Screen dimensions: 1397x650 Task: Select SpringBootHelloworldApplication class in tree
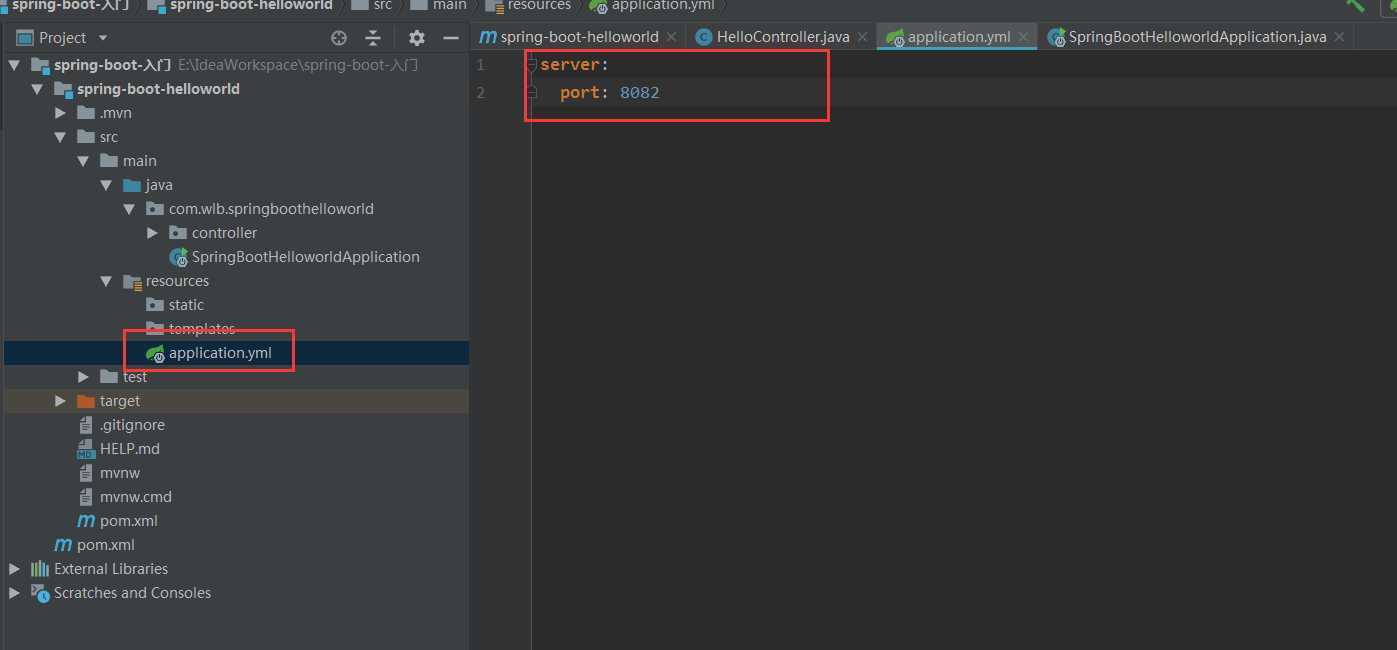point(305,257)
